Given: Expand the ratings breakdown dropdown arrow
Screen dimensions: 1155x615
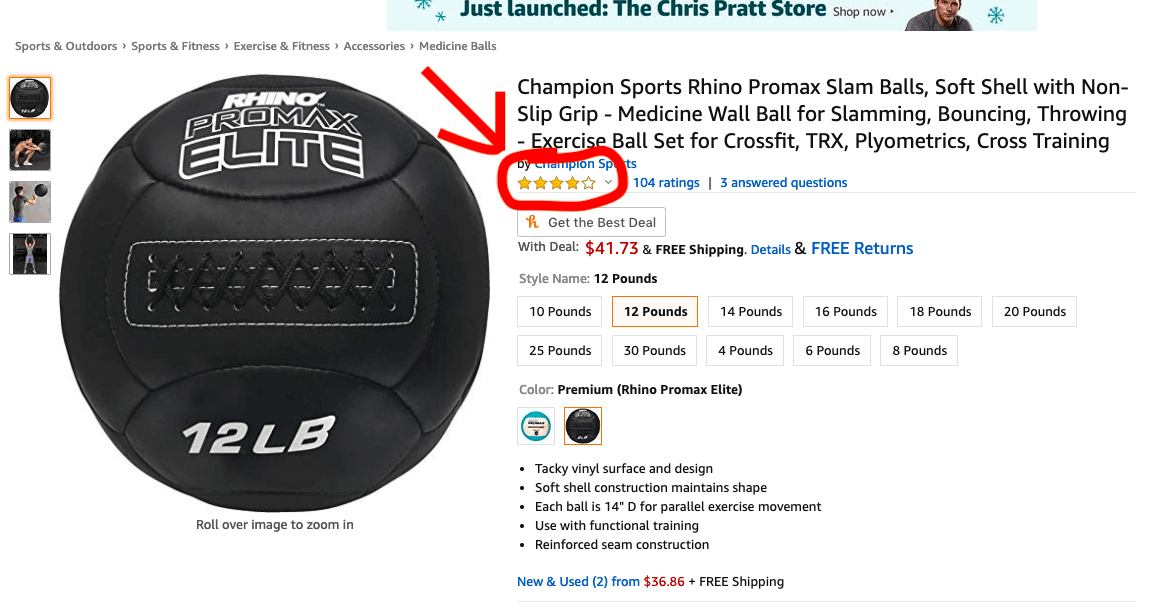Looking at the screenshot, I should coord(608,183).
